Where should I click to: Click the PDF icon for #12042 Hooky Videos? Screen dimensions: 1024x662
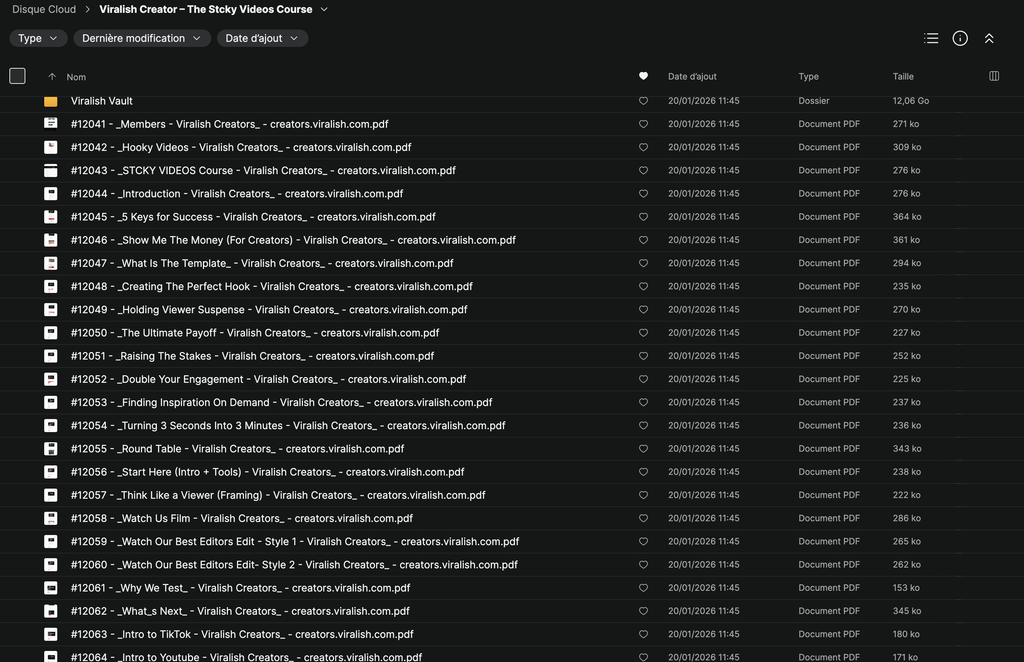[50, 147]
